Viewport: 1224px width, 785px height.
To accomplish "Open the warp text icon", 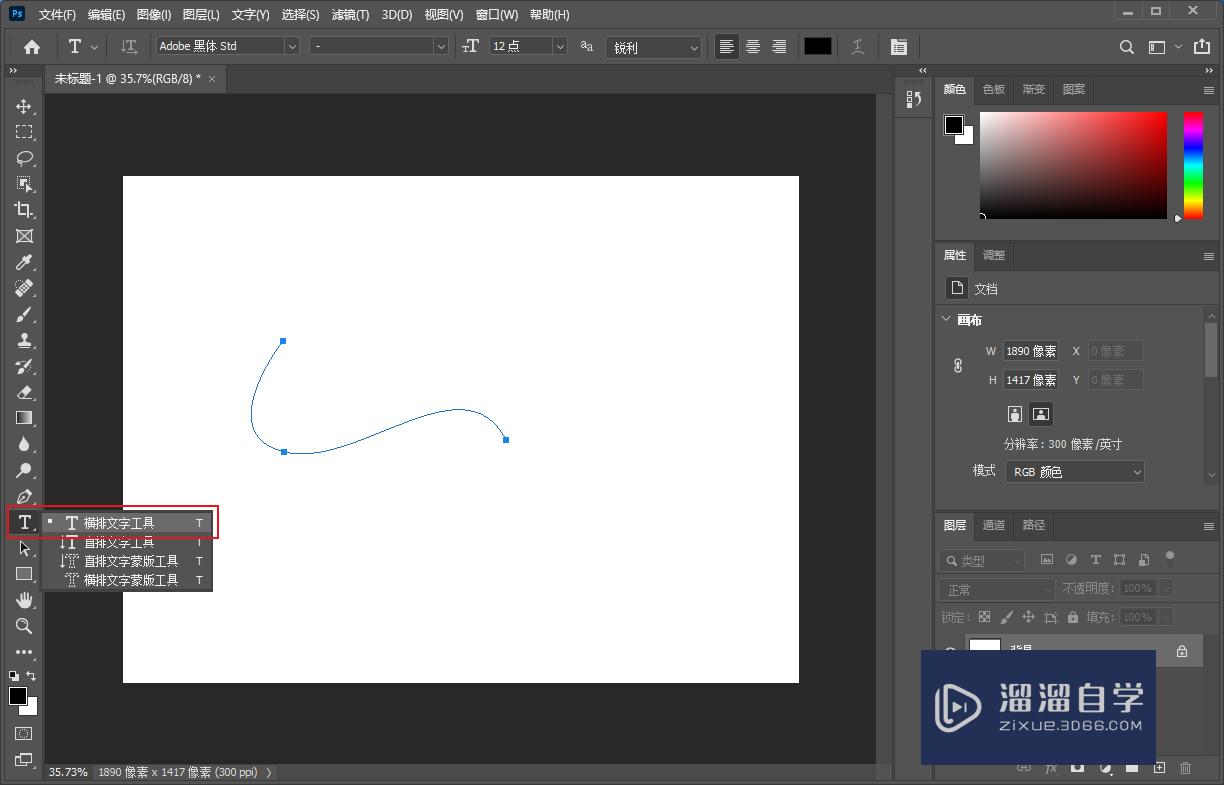I will [858, 46].
